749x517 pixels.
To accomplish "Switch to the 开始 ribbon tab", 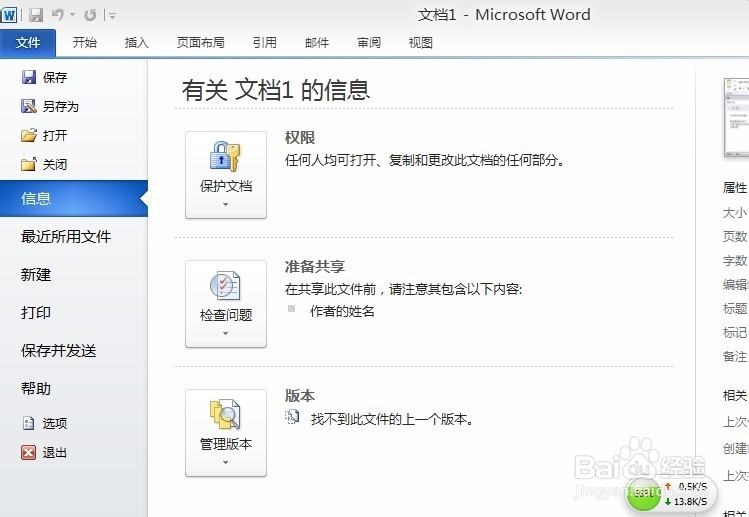I will coord(85,43).
